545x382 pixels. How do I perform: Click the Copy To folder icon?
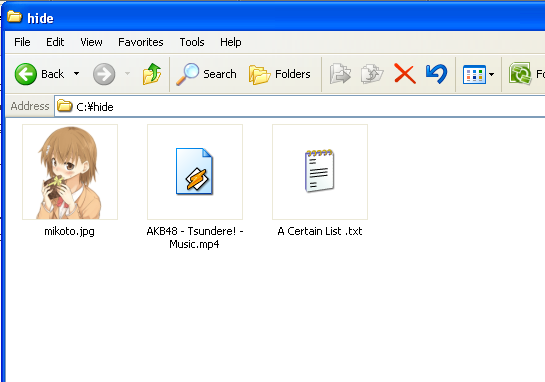pos(372,74)
